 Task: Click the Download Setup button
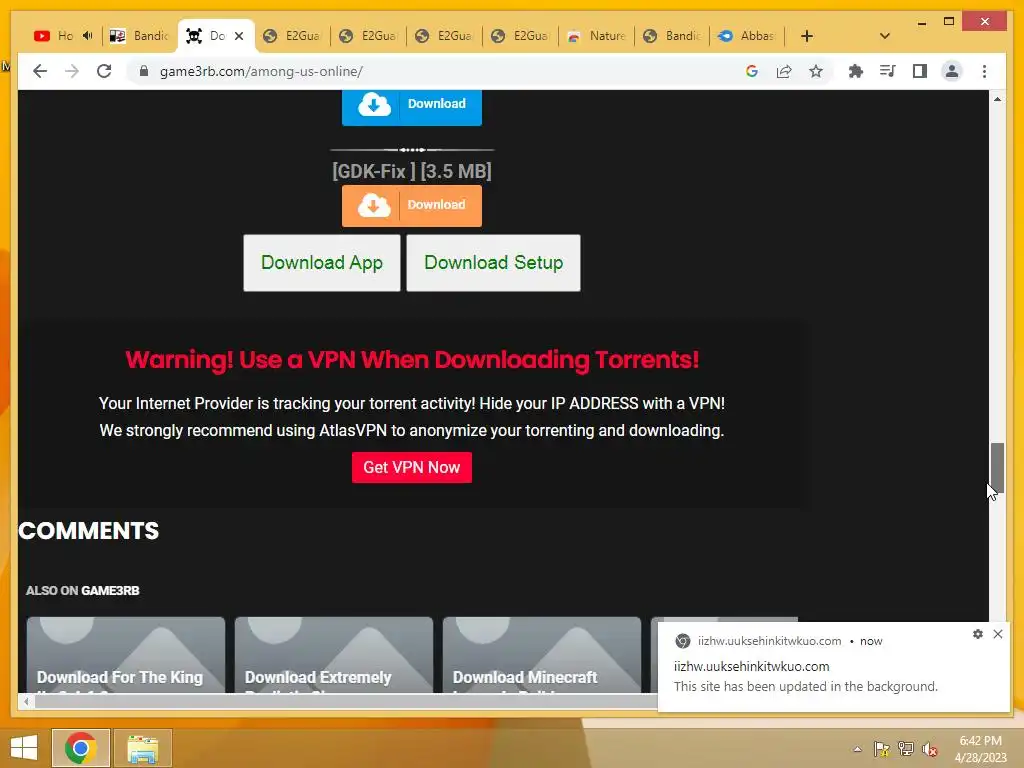coord(493,263)
